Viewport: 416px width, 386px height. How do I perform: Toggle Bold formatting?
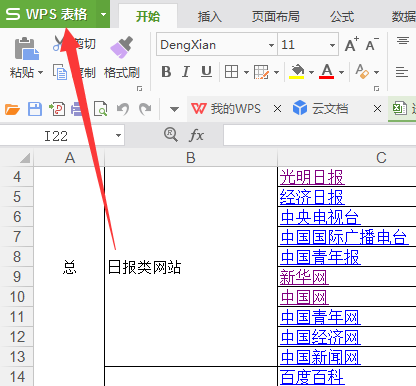coord(166,72)
